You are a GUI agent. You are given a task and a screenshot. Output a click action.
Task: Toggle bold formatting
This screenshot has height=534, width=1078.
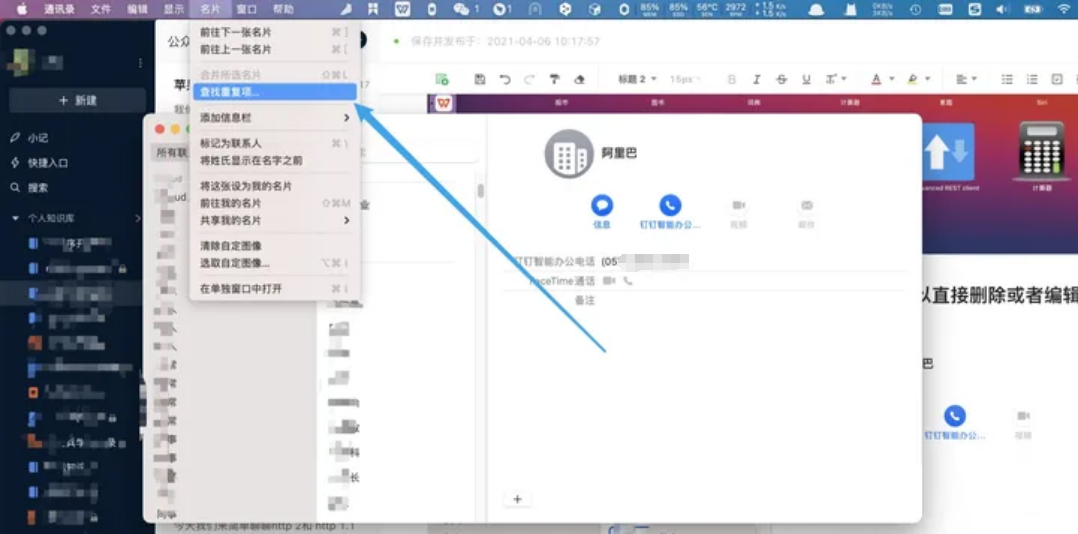click(x=732, y=79)
